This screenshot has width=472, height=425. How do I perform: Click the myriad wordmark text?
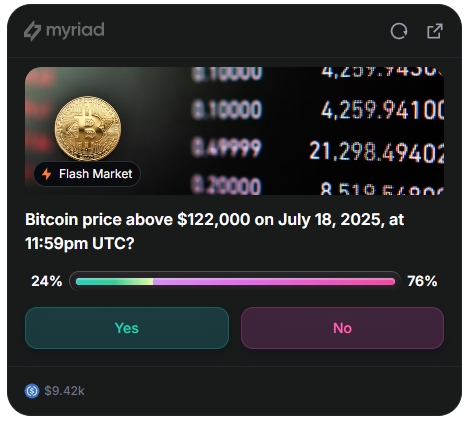75,30
